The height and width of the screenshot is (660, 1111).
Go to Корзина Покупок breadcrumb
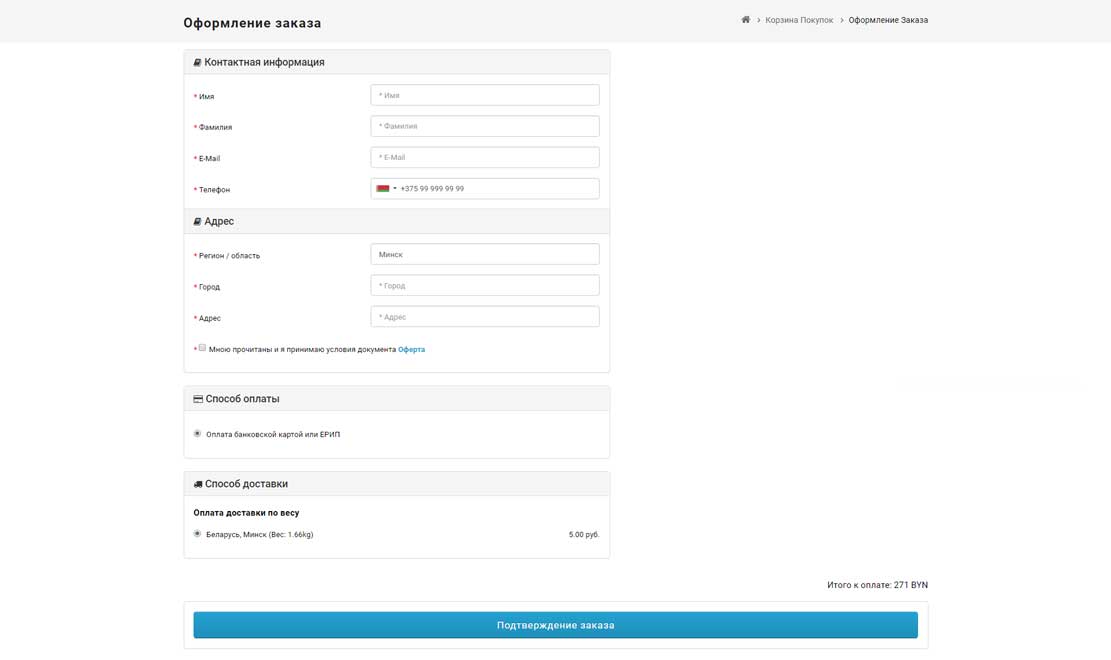tap(798, 20)
